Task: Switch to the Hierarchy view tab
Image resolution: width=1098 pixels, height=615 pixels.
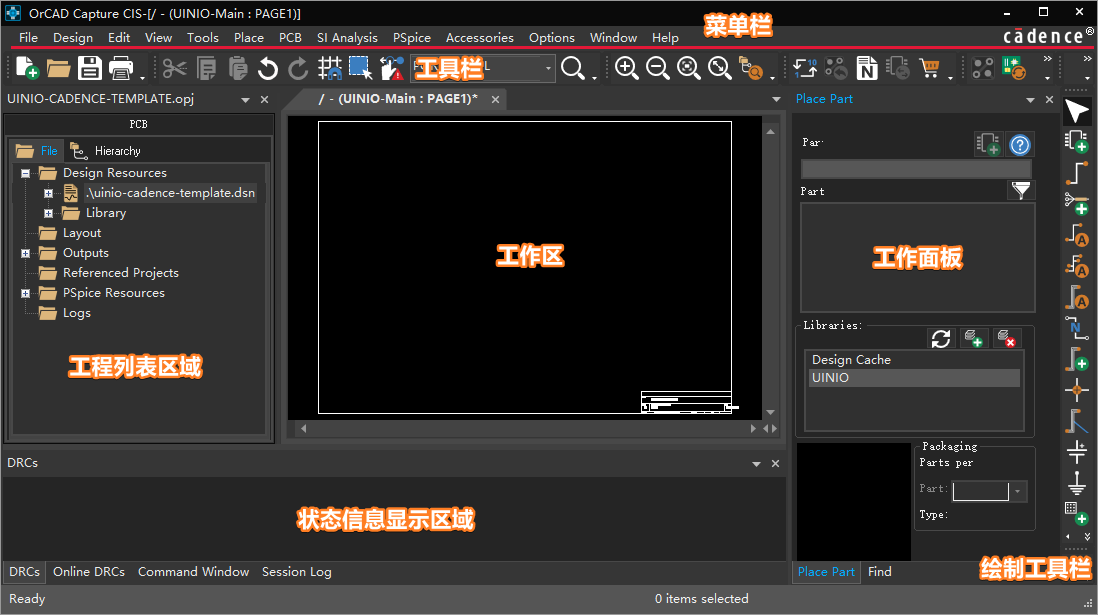Action: tap(117, 151)
